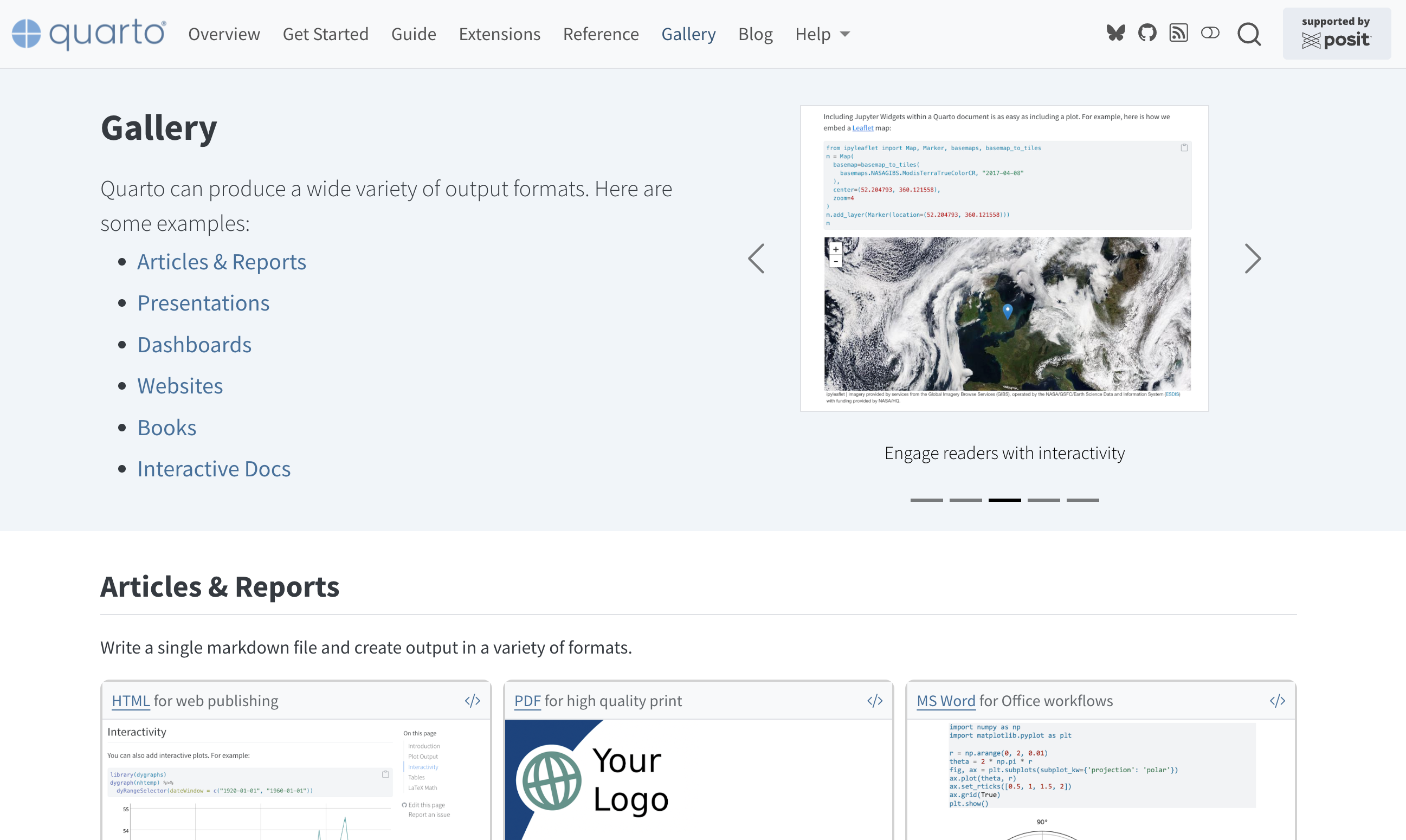This screenshot has height=840, width=1406.
Task: Go to previous carousel slide arrow
Action: pos(756,259)
